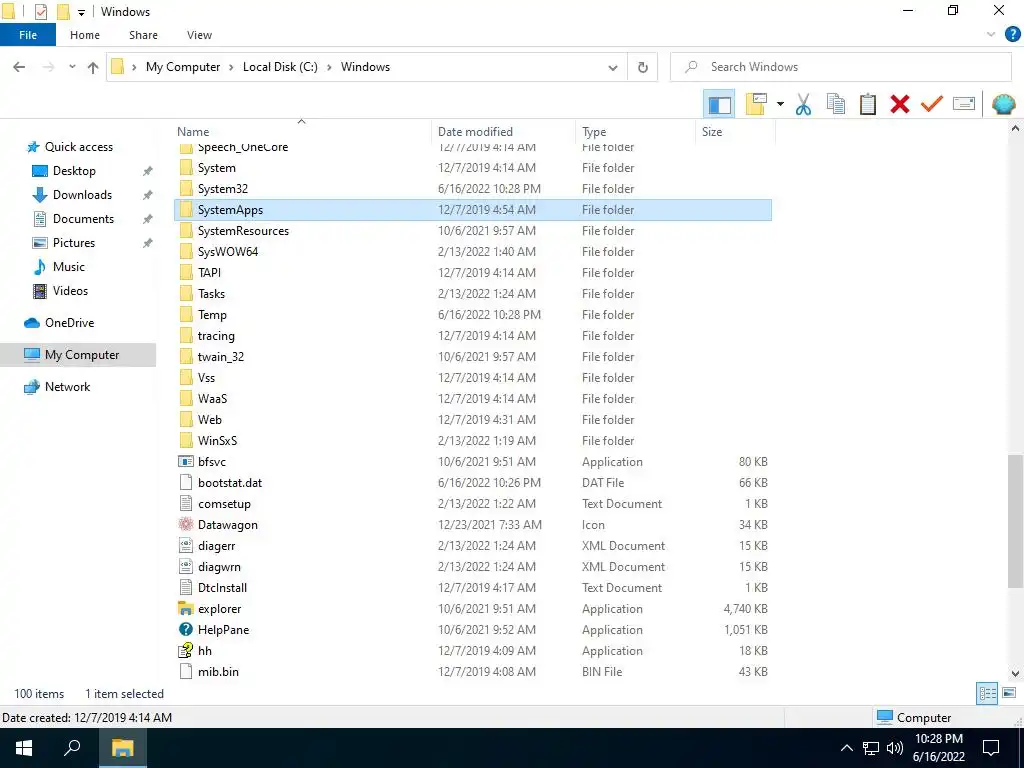Expand the ribbon with the chevron
Image resolution: width=1024 pixels, height=768 pixels.
coord(991,35)
